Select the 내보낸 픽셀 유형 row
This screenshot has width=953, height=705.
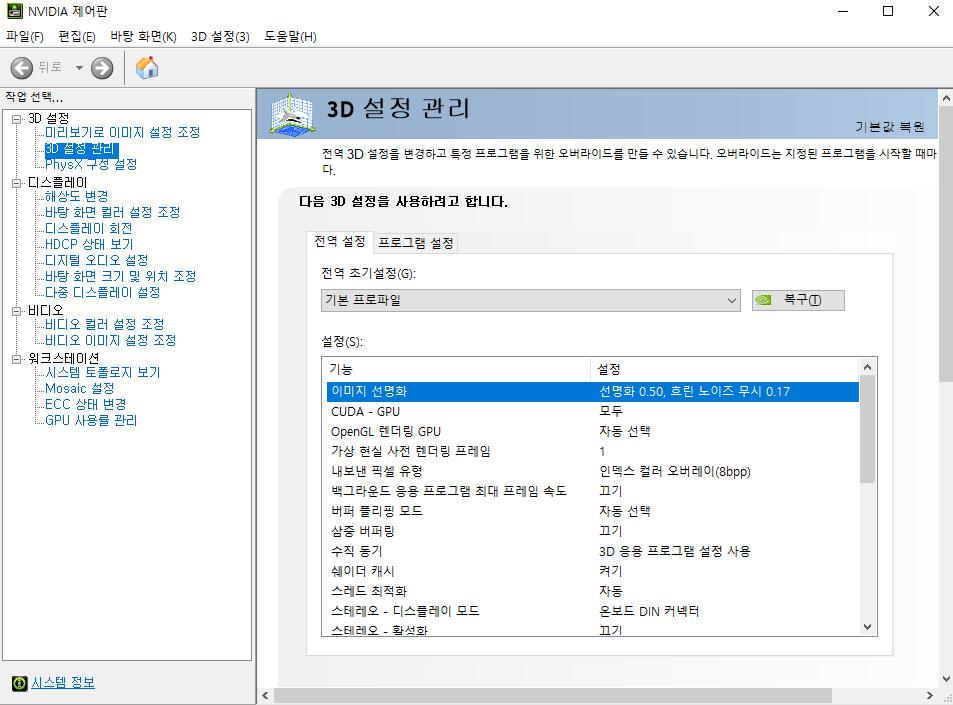coord(593,472)
